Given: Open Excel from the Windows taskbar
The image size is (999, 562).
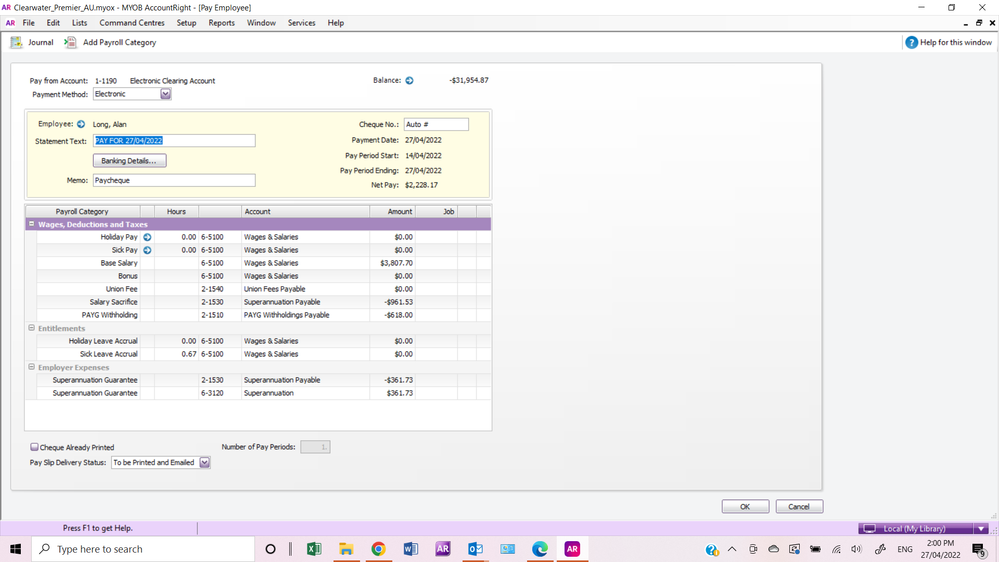Looking at the screenshot, I should pyautogui.click(x=313, y=549).
